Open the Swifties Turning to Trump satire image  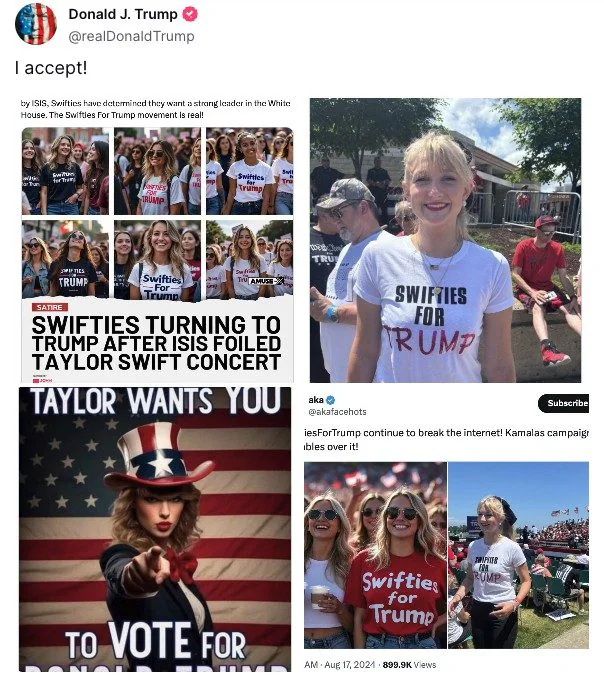[x=157, y=241]
